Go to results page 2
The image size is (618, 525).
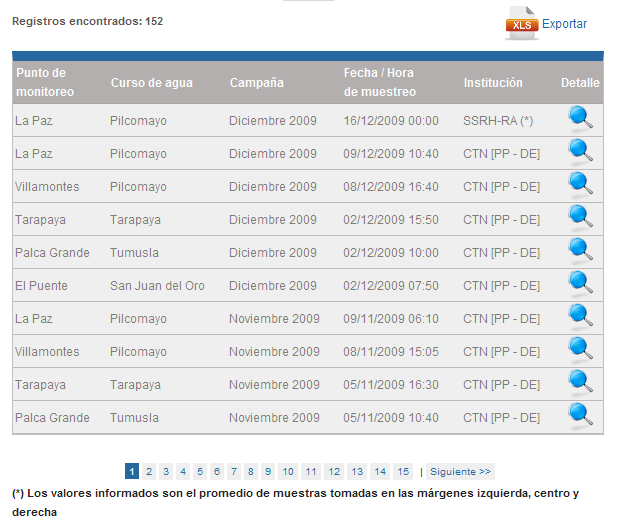pos(149,471)
